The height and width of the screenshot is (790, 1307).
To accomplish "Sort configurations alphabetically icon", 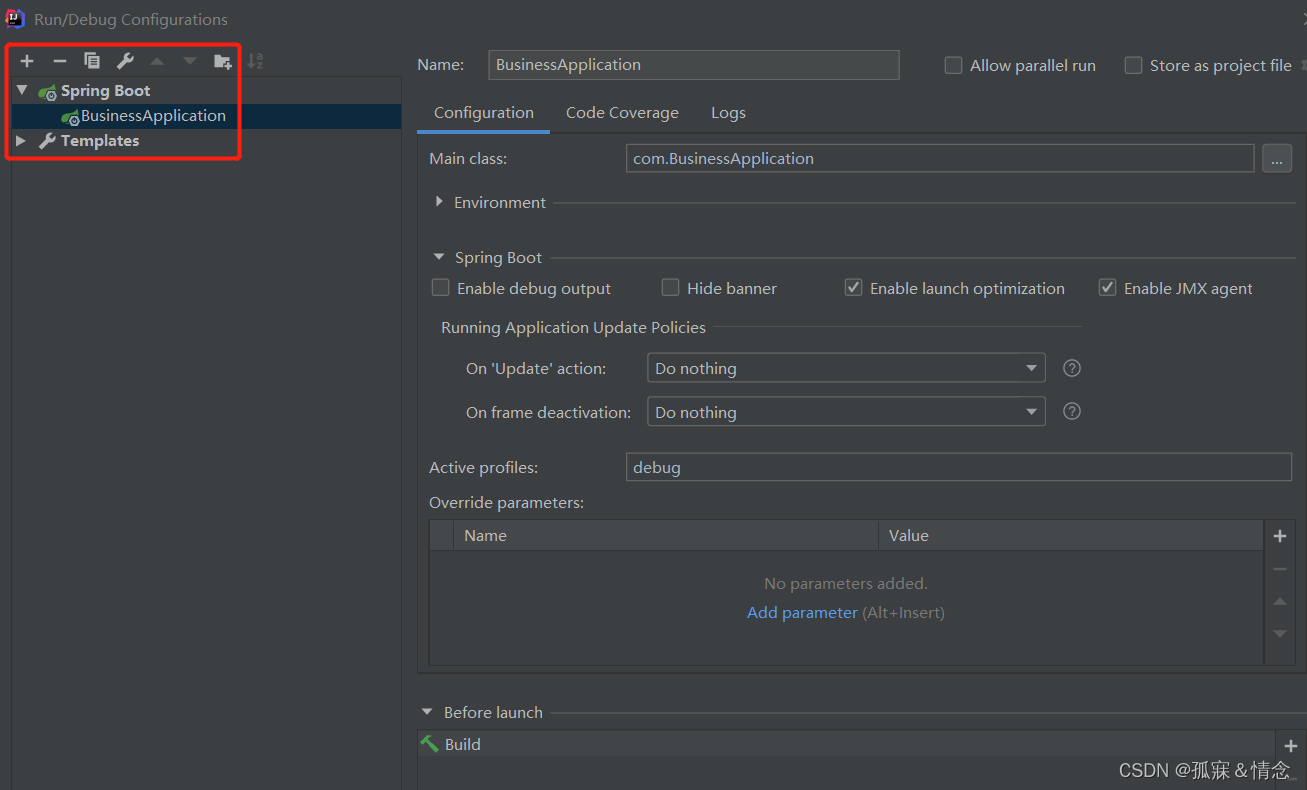I will pos(255,61).
